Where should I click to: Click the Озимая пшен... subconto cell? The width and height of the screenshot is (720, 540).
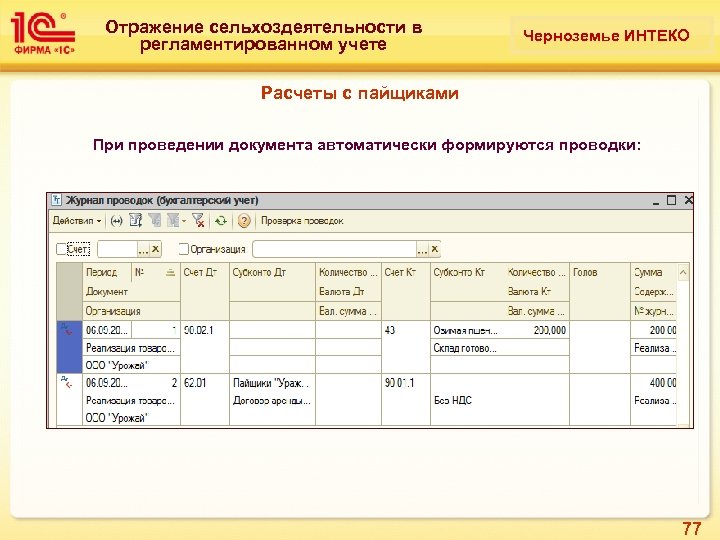(x=468, y=330)
